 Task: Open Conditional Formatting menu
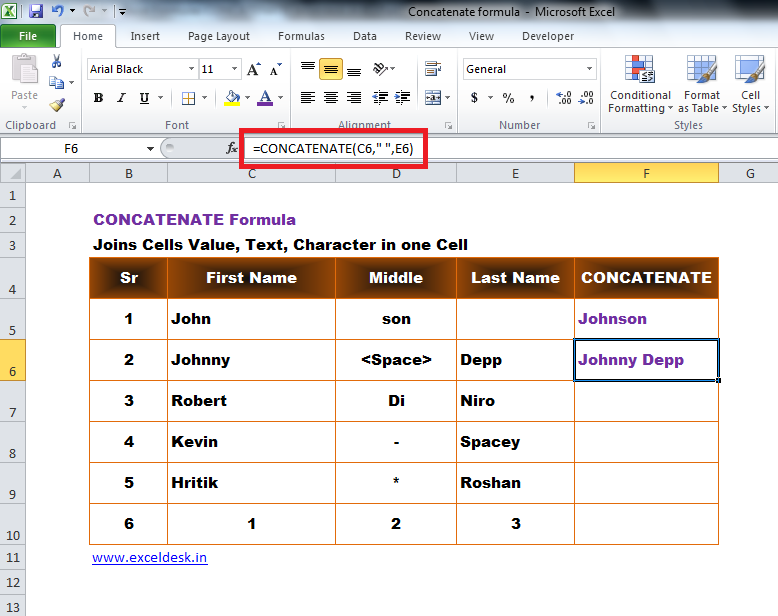[x=640, y=84]
